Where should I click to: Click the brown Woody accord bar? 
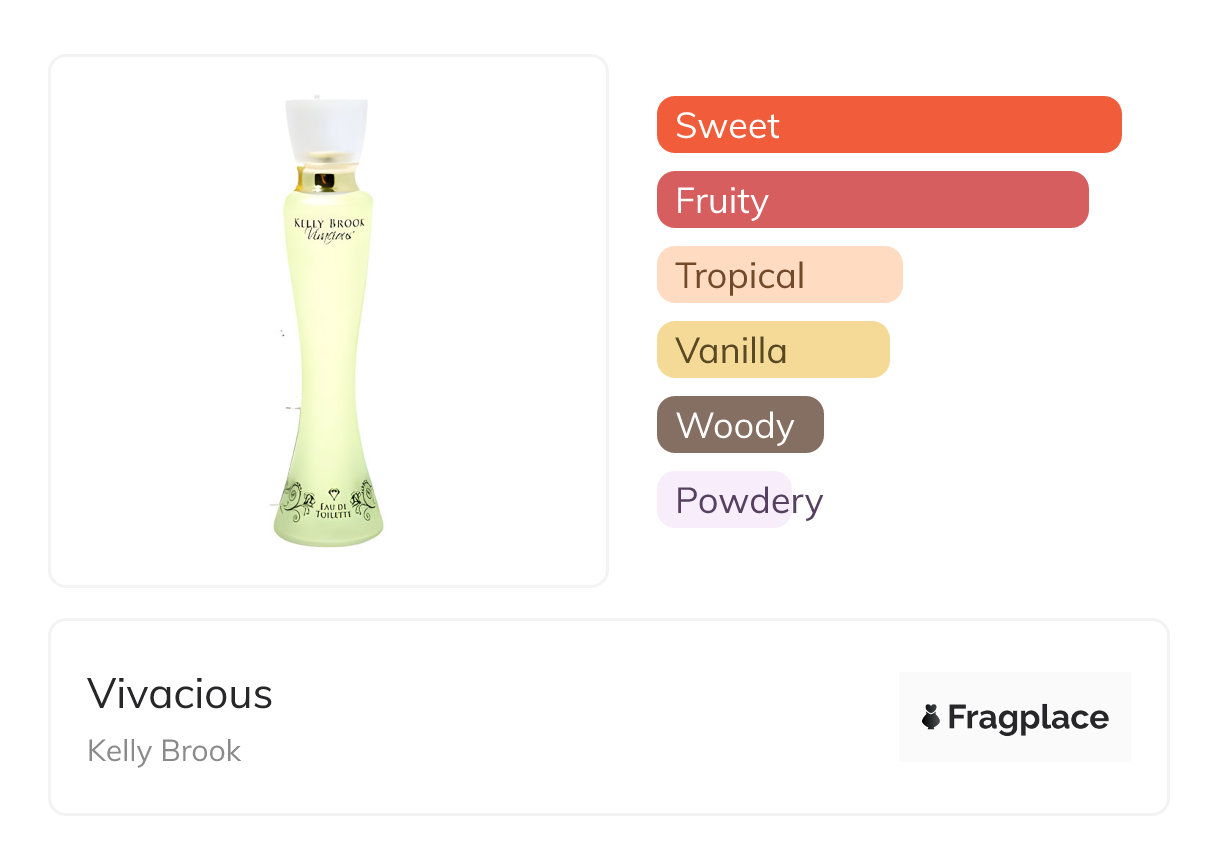(740, 425)
